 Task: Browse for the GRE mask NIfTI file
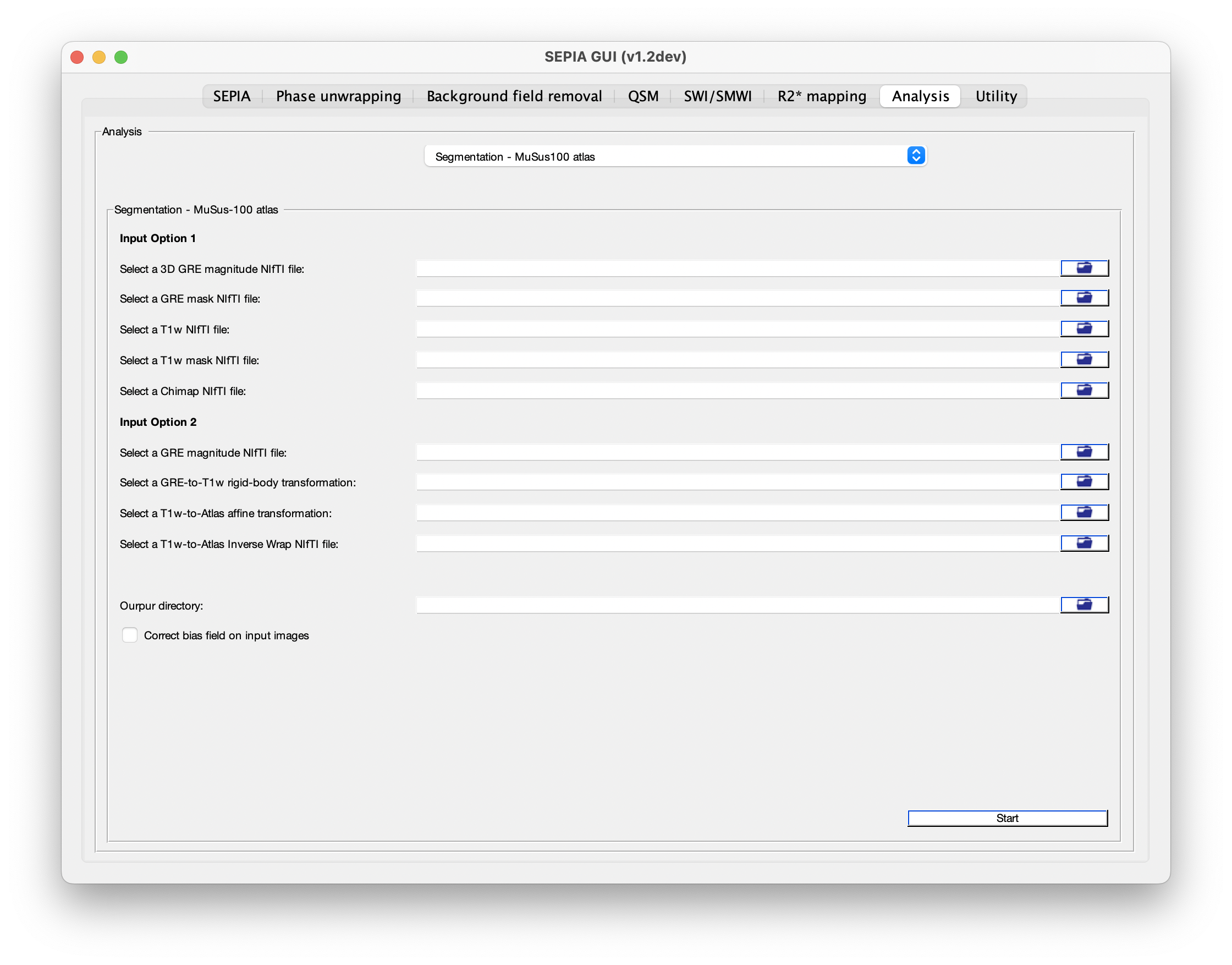point(1084,298)
